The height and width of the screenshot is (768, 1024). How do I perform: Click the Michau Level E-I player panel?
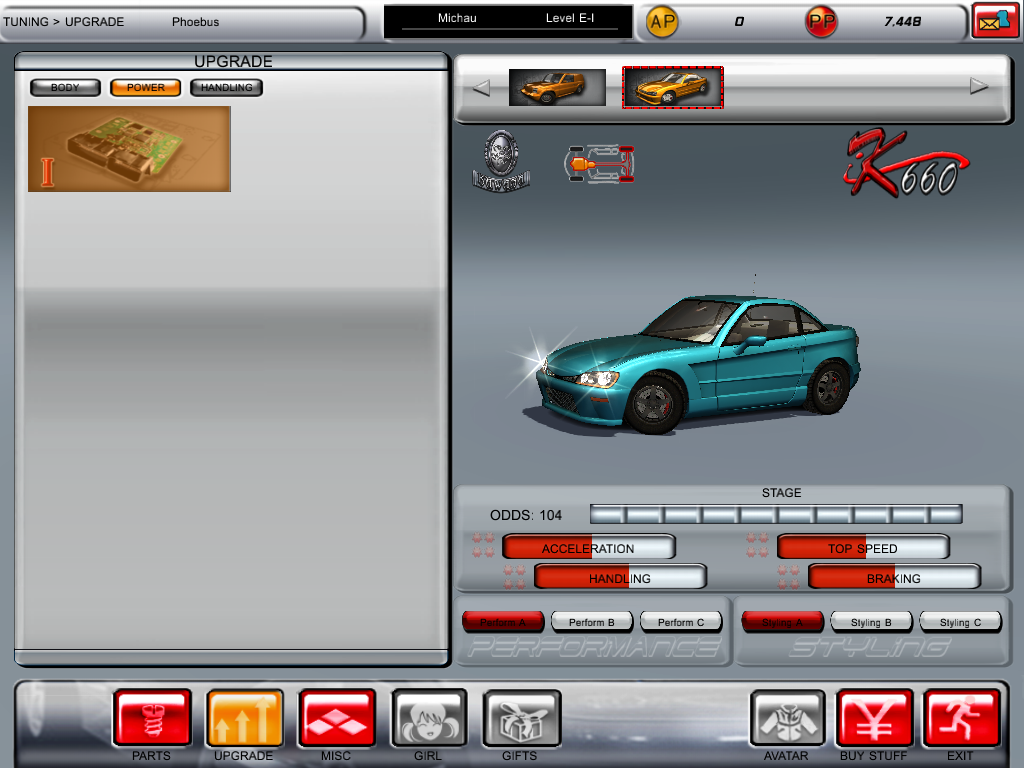[509, 21]
